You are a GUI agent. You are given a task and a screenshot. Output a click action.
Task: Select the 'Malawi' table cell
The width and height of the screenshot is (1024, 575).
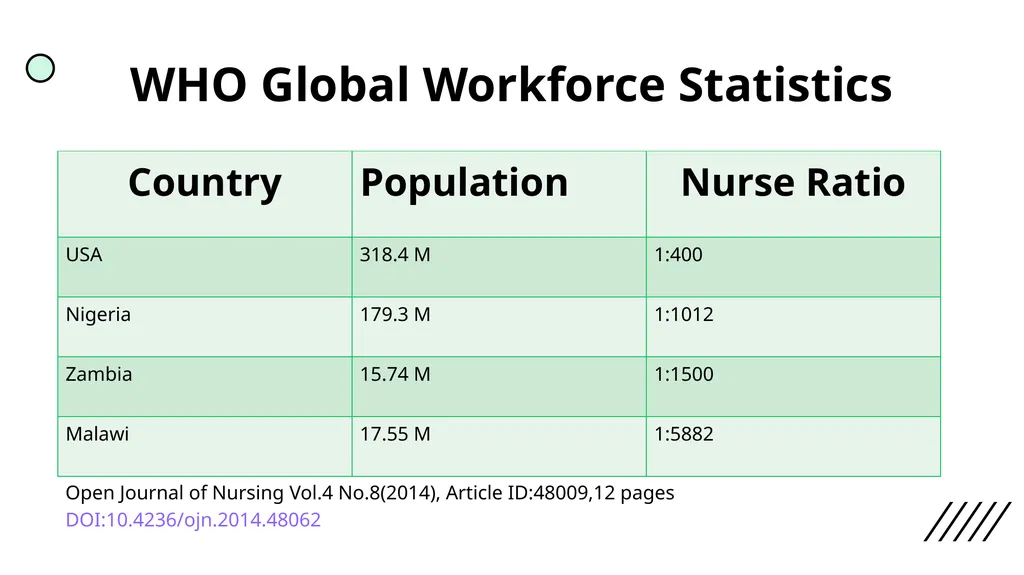pos(205,446)
